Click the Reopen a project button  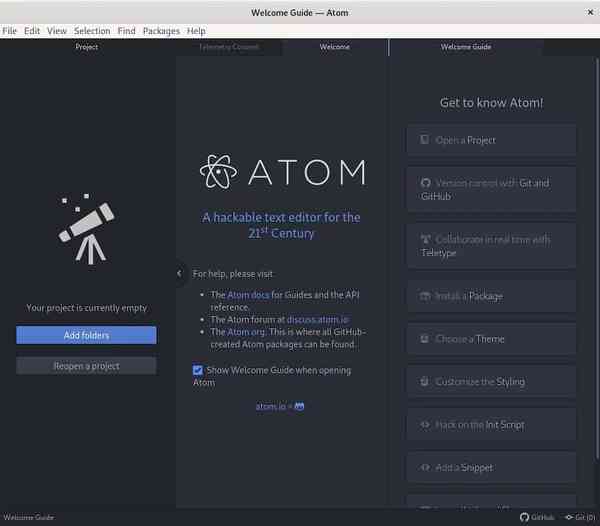click(x=86, y=366)
